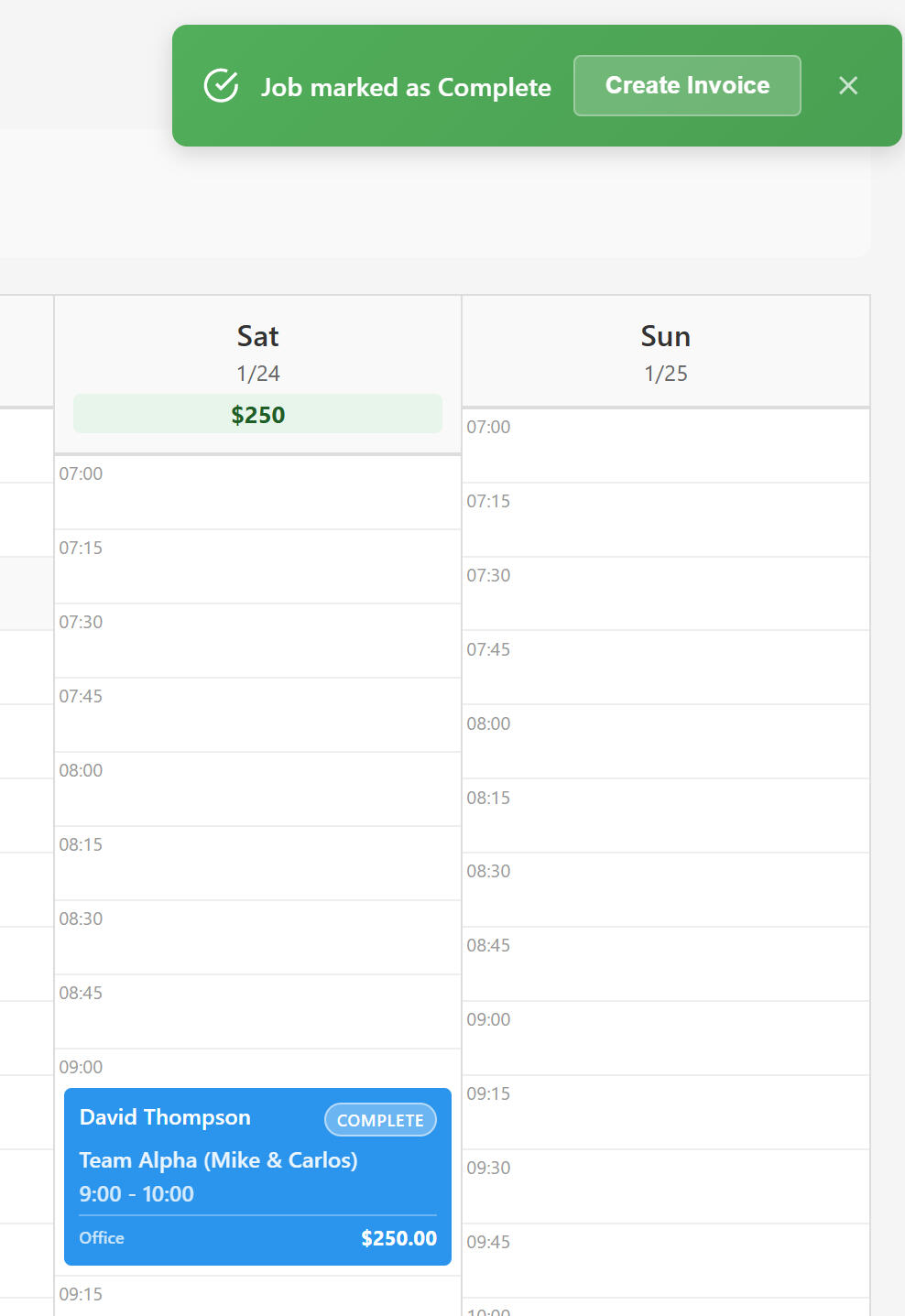Select the Saturday 08:30 time slot
This screenshot has width=905, height=1316.
coord(257,938)
